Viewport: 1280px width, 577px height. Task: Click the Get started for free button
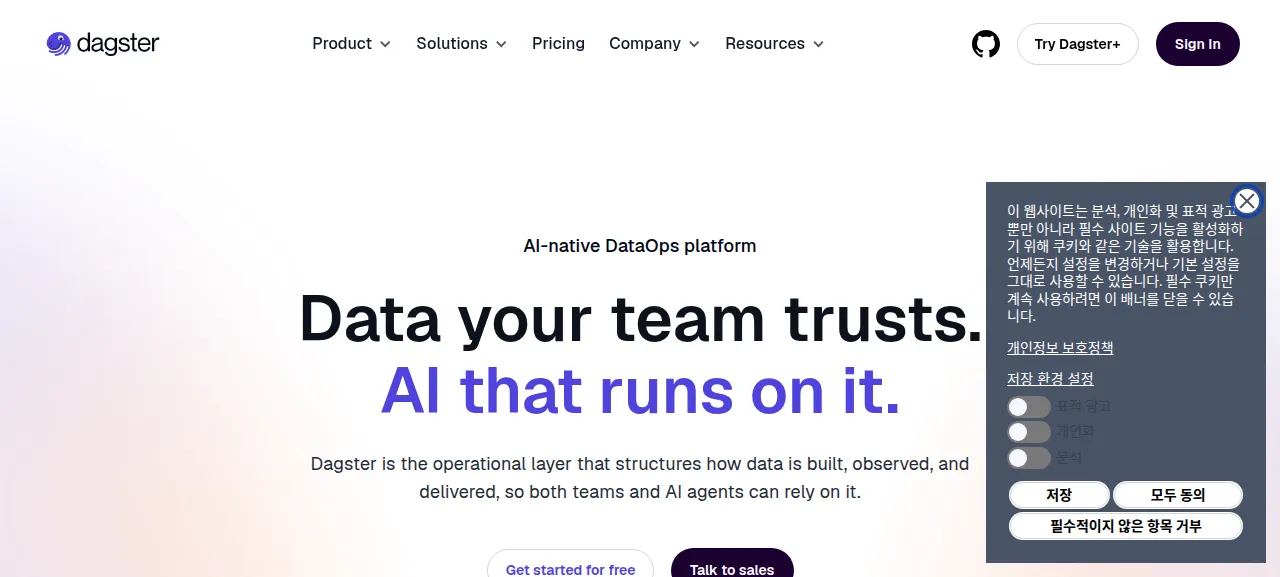(570, 566)
